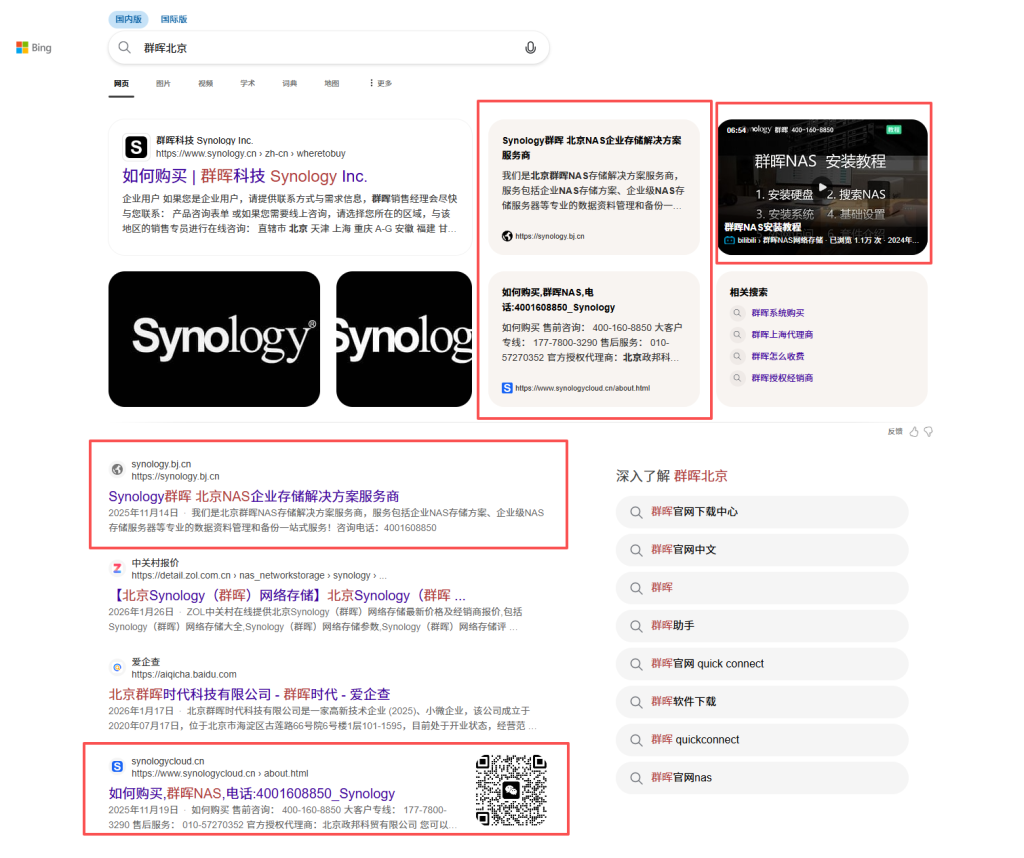Image resolution: width=1024 pixels, height=858 pixels.
Task: Click the Synology black favicon icon
Action: [x=136, y=147]
